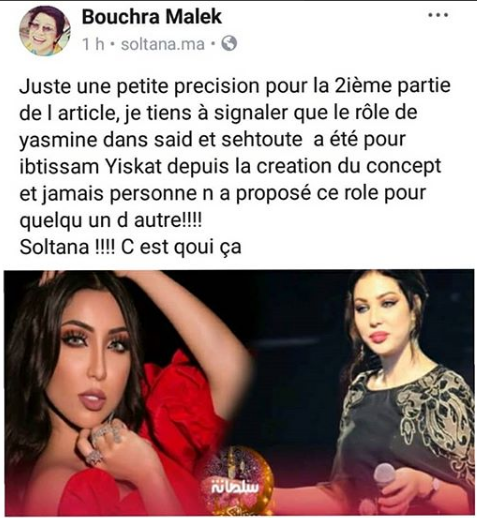Open the Bouchra Malek profile name link
This screenshot has height=518, width=477.
tap(152, 16)
